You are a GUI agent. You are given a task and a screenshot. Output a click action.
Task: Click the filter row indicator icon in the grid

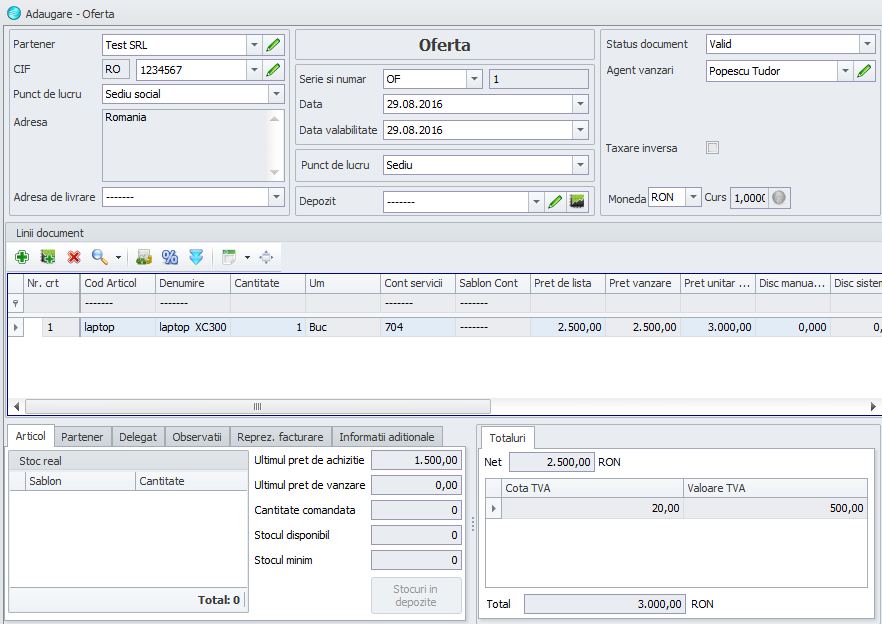16,304
